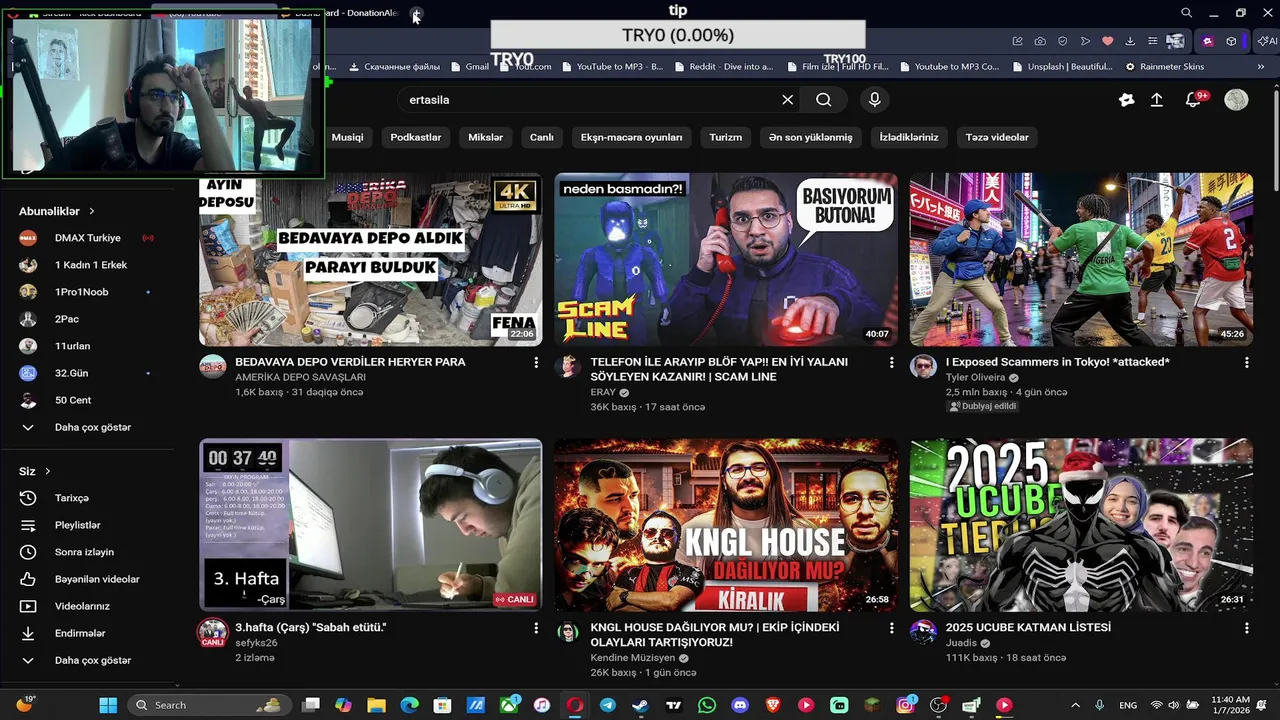The image size is (1280, 720).
Task: Select the Mikslər filter chip
Action: (x=485, y=137)
